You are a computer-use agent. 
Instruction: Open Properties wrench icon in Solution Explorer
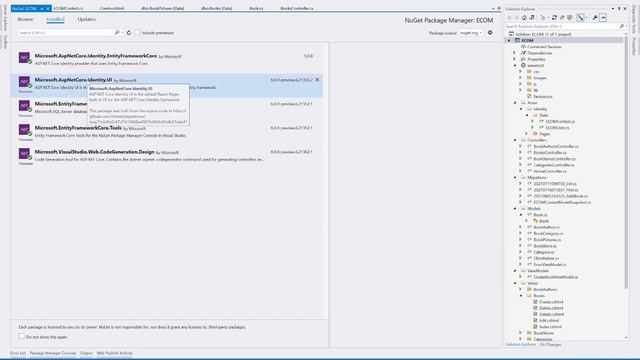coord(595,18)
